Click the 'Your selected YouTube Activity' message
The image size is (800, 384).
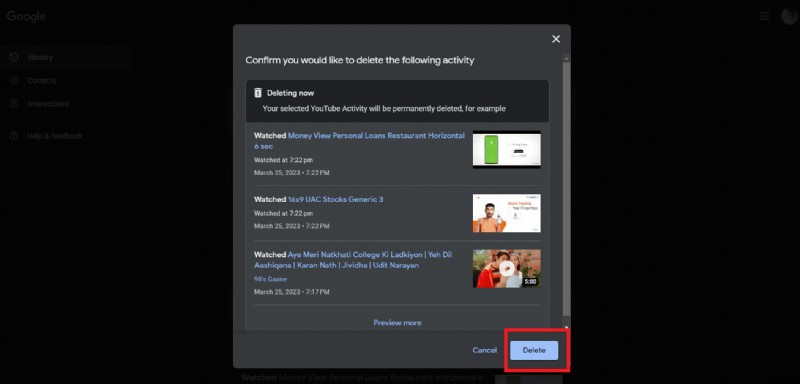(384, 109)
